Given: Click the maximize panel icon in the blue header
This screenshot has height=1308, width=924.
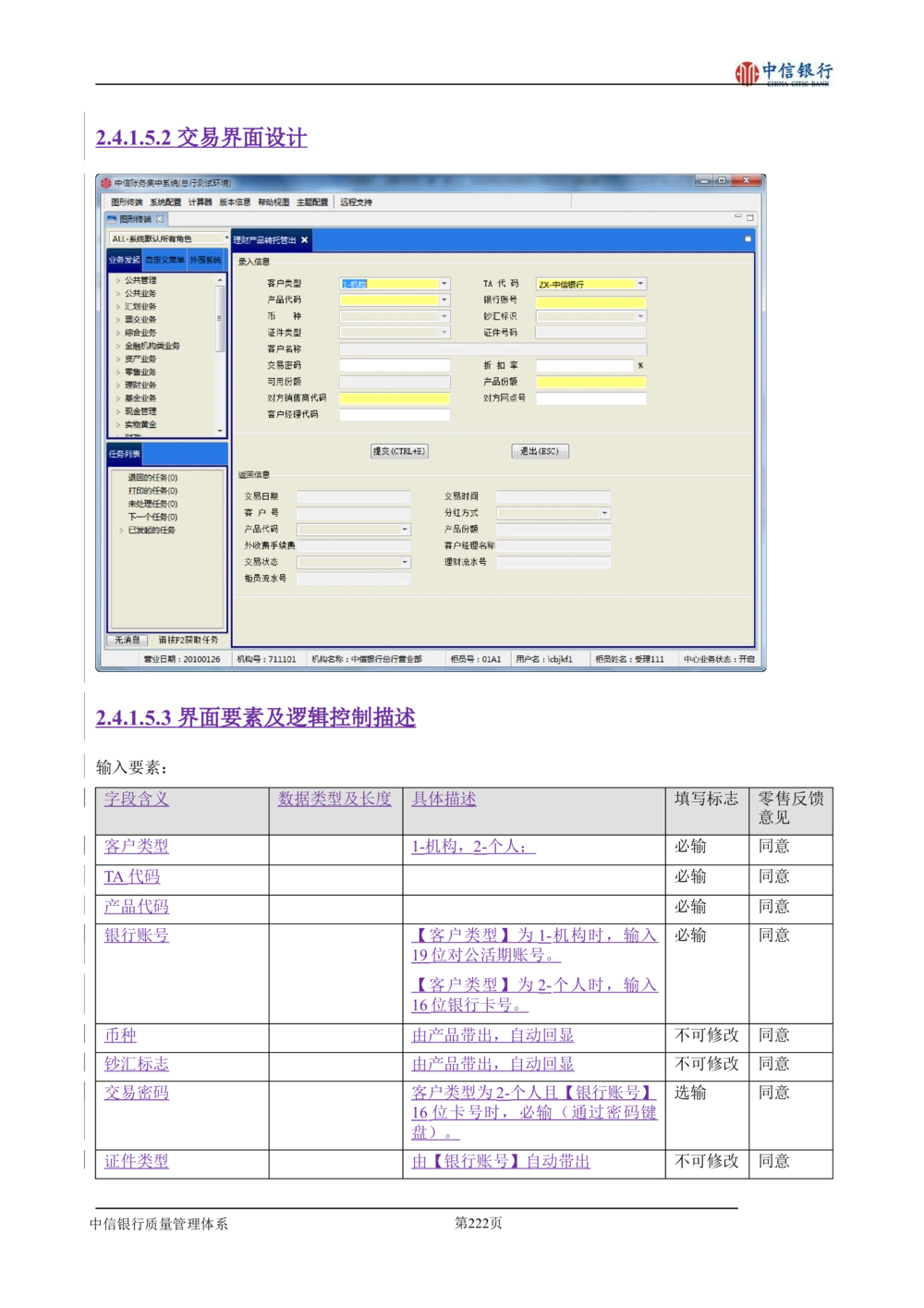Looking at the screenshot, I should [x=748, y=239].
